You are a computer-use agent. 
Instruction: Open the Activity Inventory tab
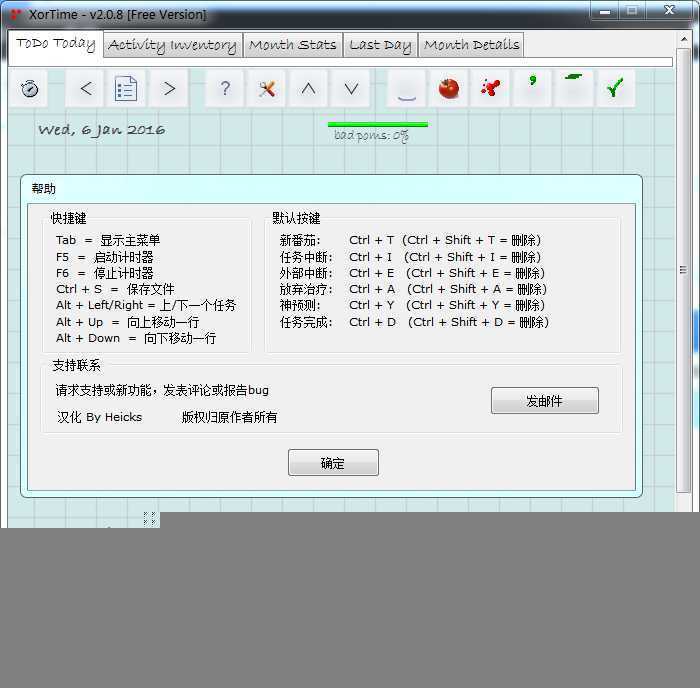(173, 45)
